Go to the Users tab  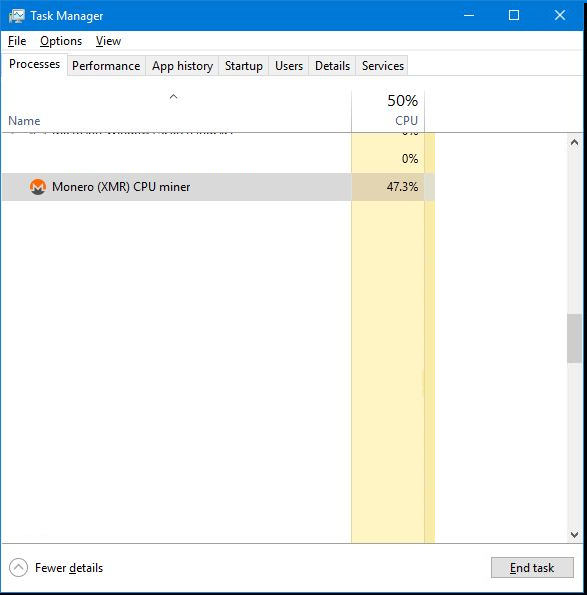[289, 66]
